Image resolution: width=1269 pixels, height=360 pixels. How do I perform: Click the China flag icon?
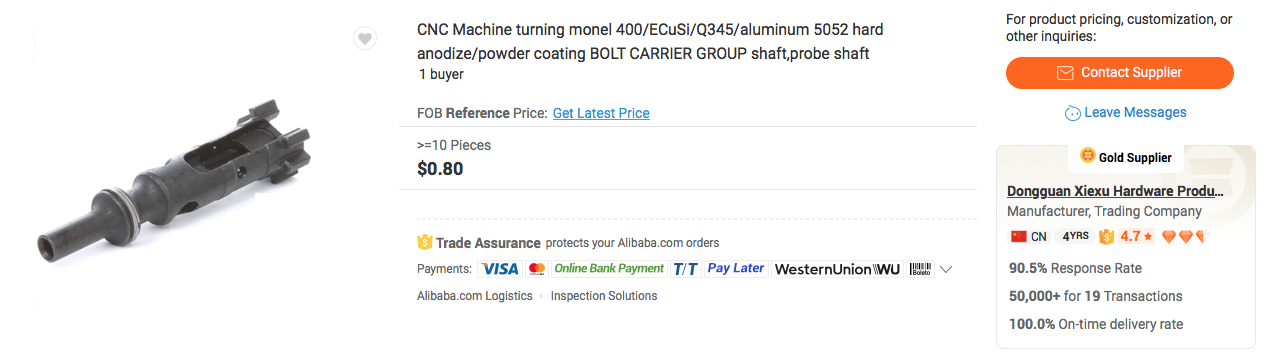1019,237
